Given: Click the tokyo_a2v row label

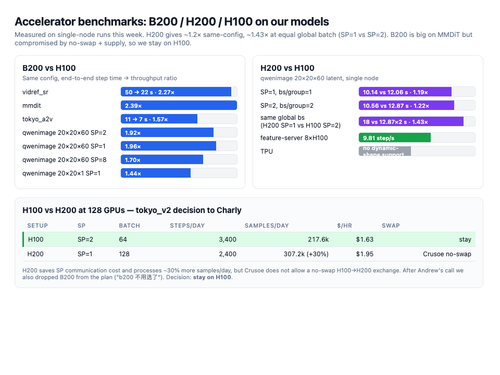Looking at the screenshot, I should 37,119.
